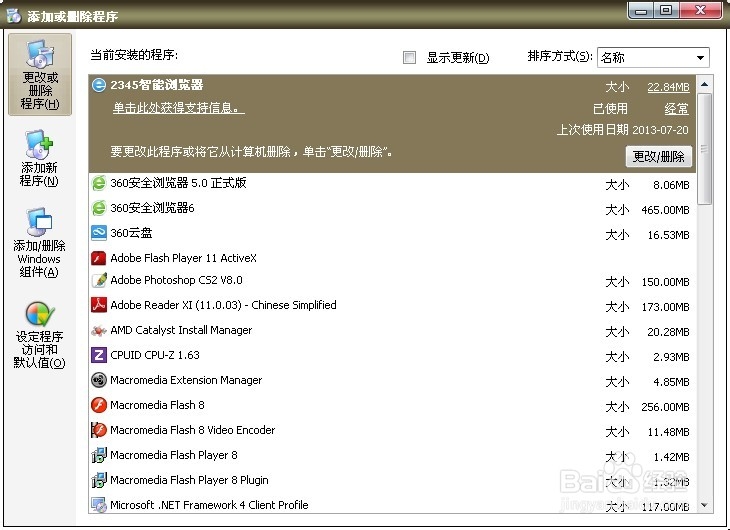Select the 360安全浏览器 5.0 正式版 entry
The image size is (730, 530).
392,183
